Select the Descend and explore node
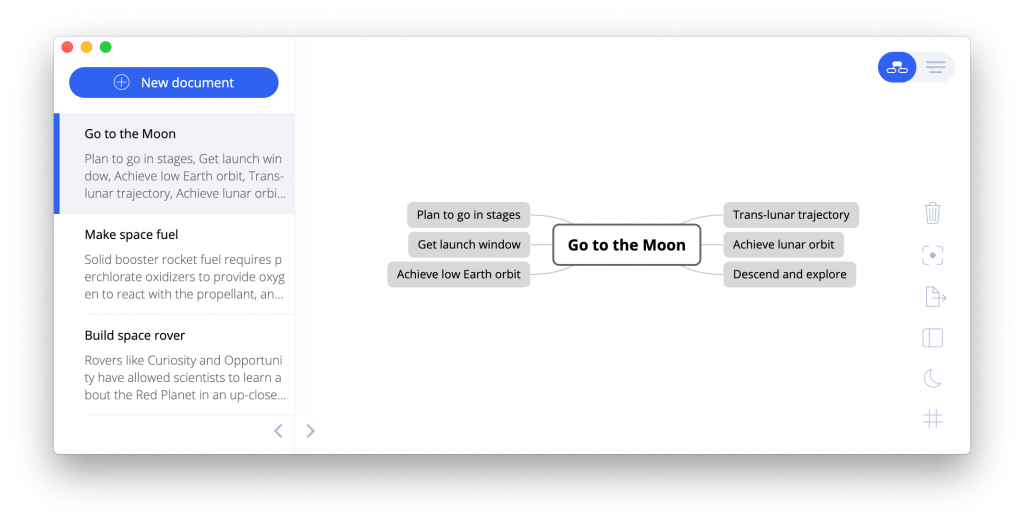 point(790,274)
